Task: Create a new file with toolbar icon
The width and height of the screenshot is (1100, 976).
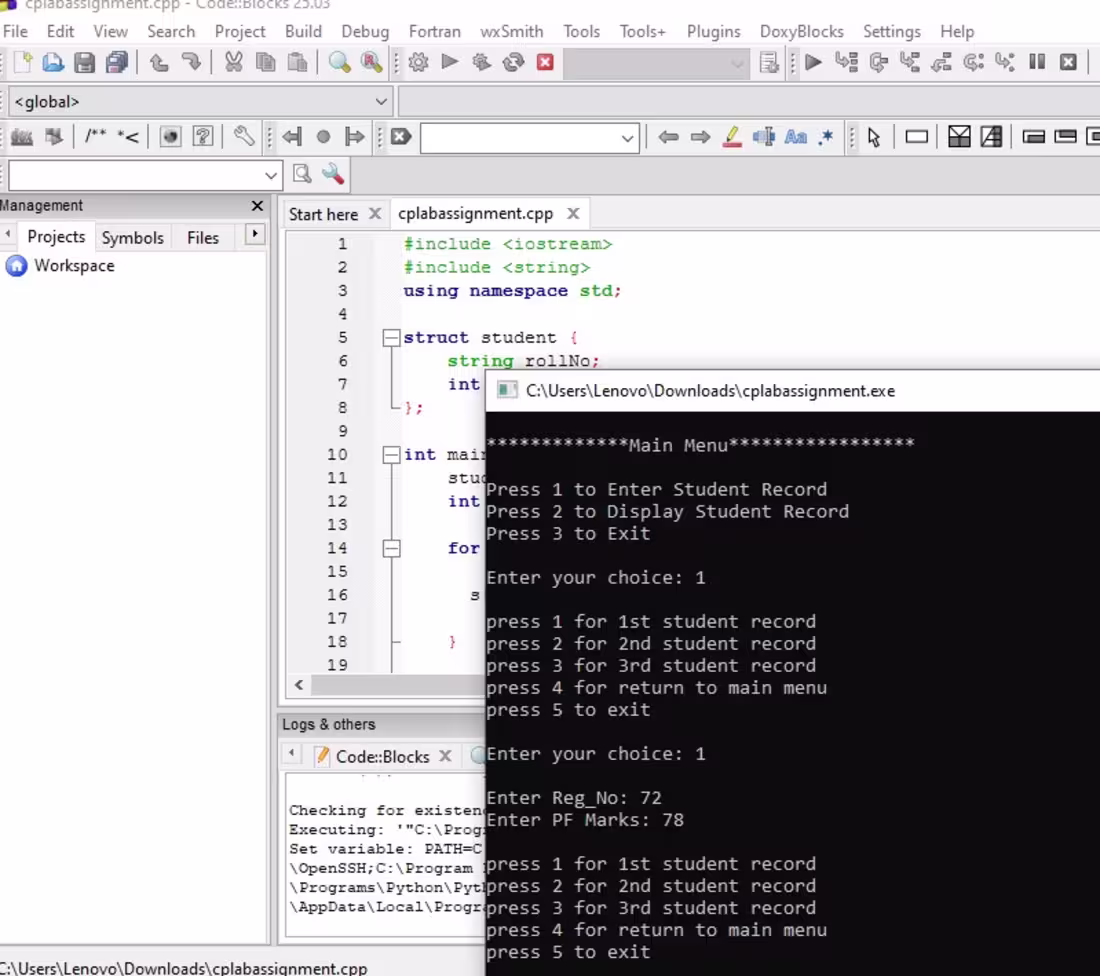Action: tap(22, 62)
